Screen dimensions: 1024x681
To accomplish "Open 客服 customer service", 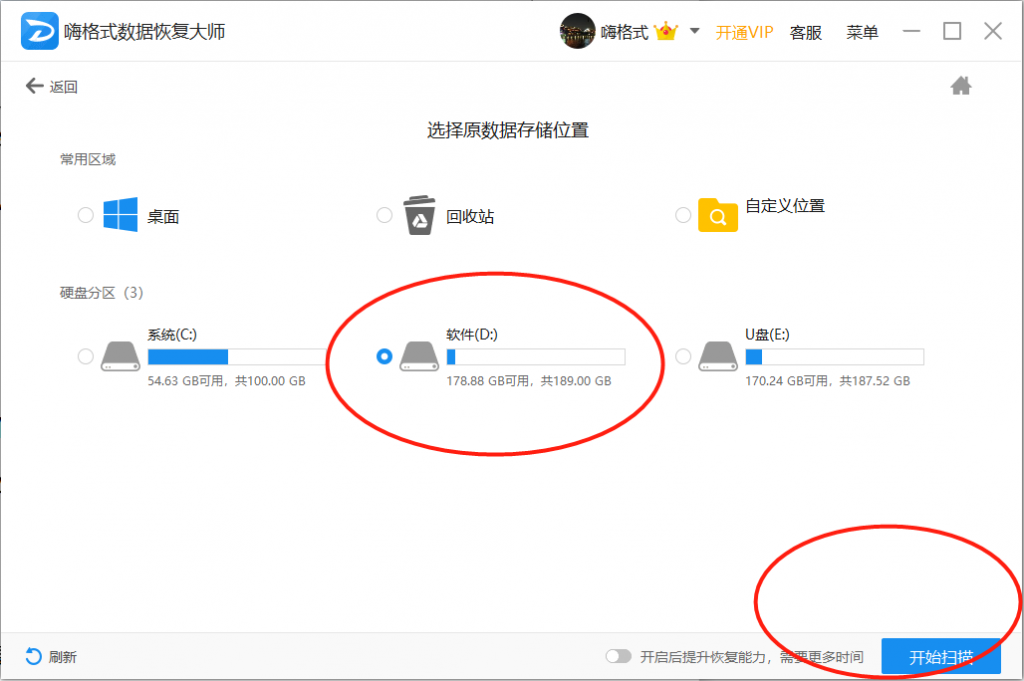I will pyautogui.click(x=806, y=32).
